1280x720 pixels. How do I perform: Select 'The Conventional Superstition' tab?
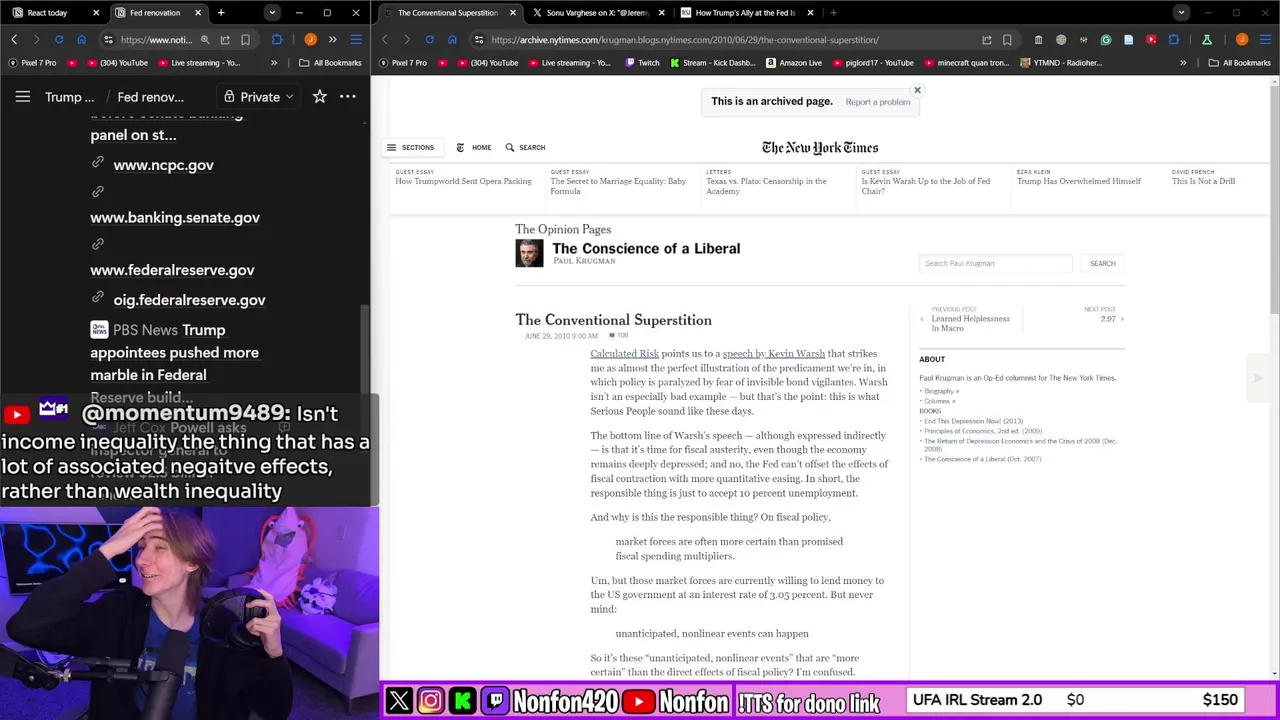pos(447,13)
